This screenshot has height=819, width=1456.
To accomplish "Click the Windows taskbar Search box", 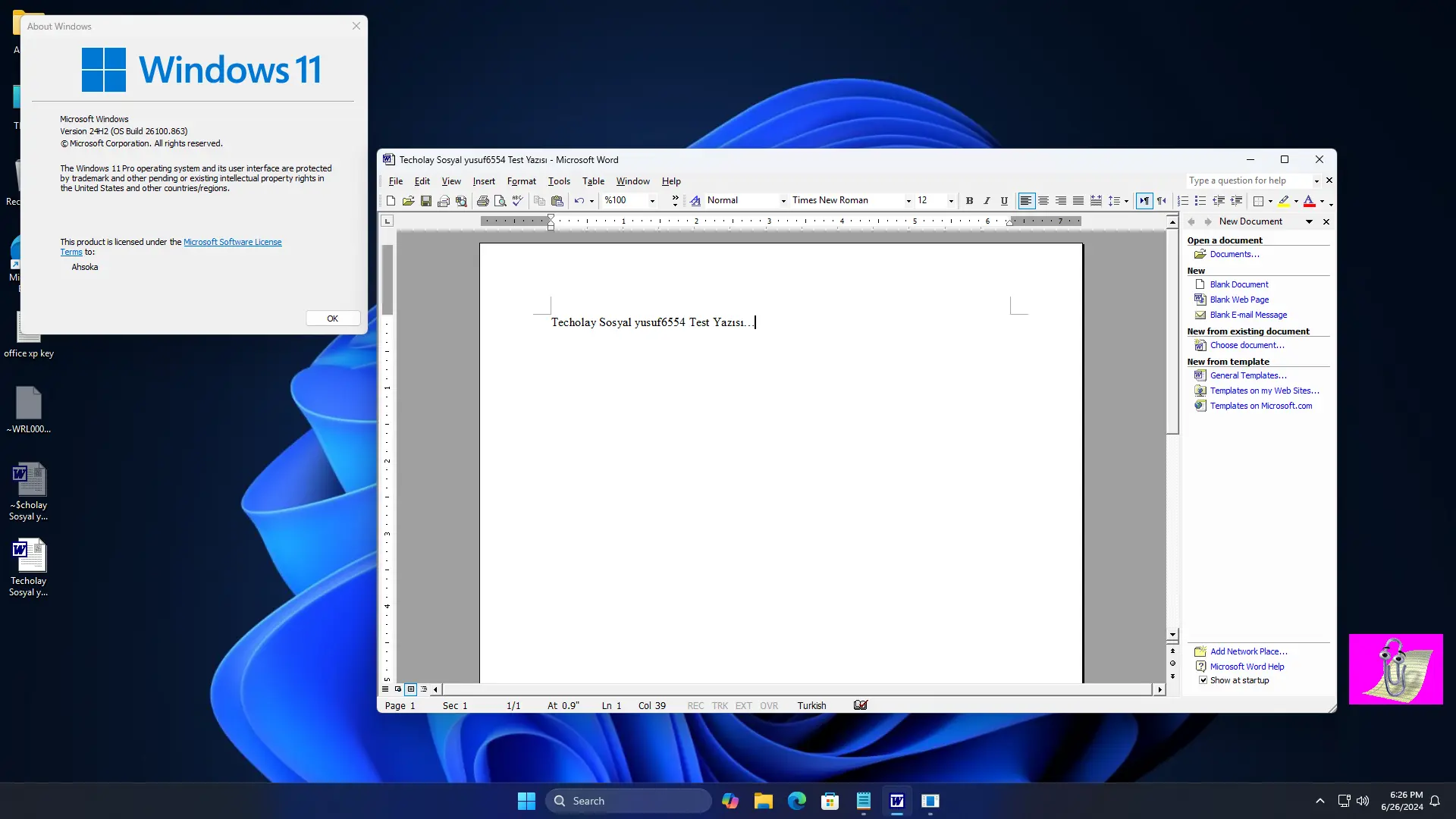I will (628, 801).
